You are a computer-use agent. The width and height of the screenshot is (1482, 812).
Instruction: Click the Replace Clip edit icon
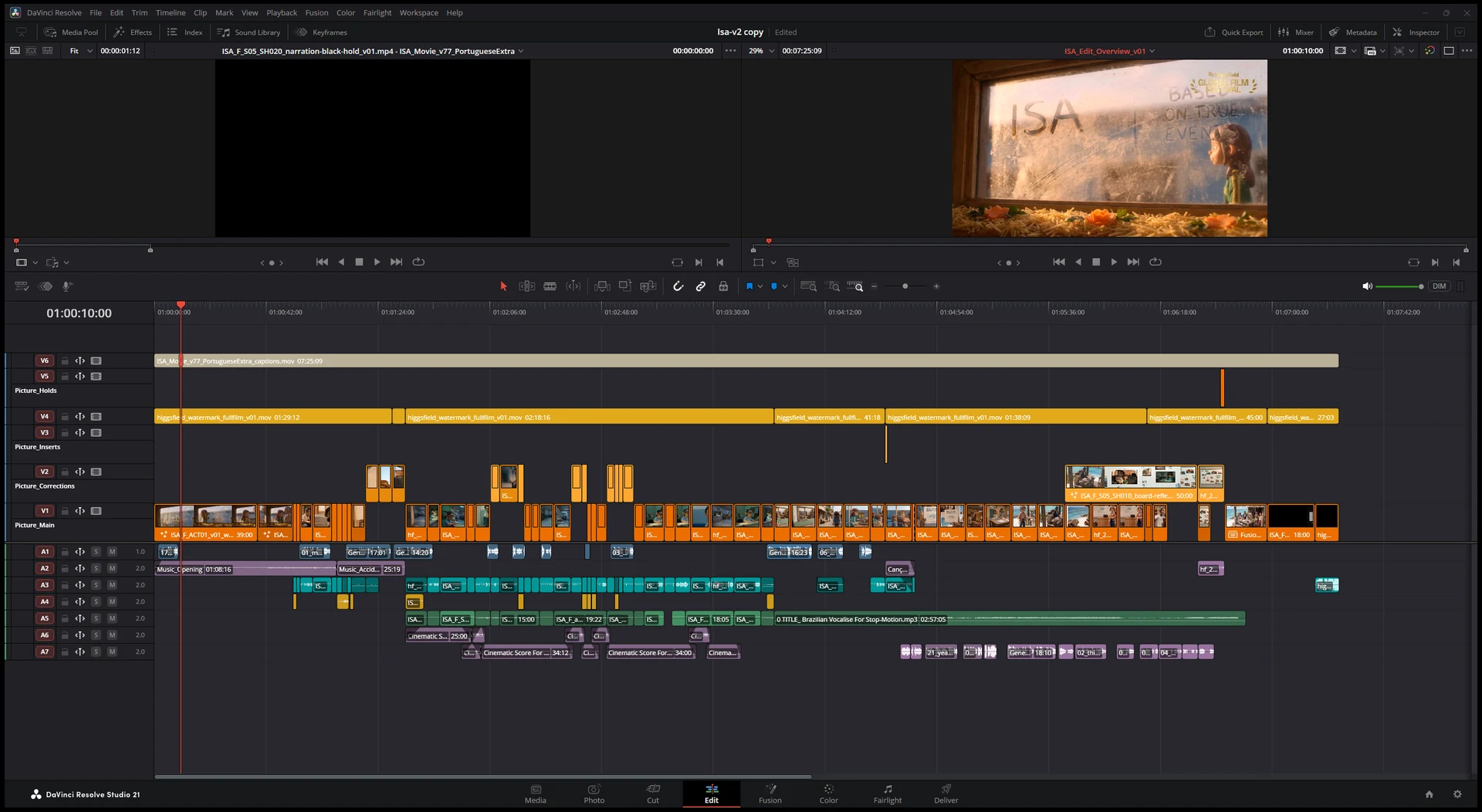648,286
